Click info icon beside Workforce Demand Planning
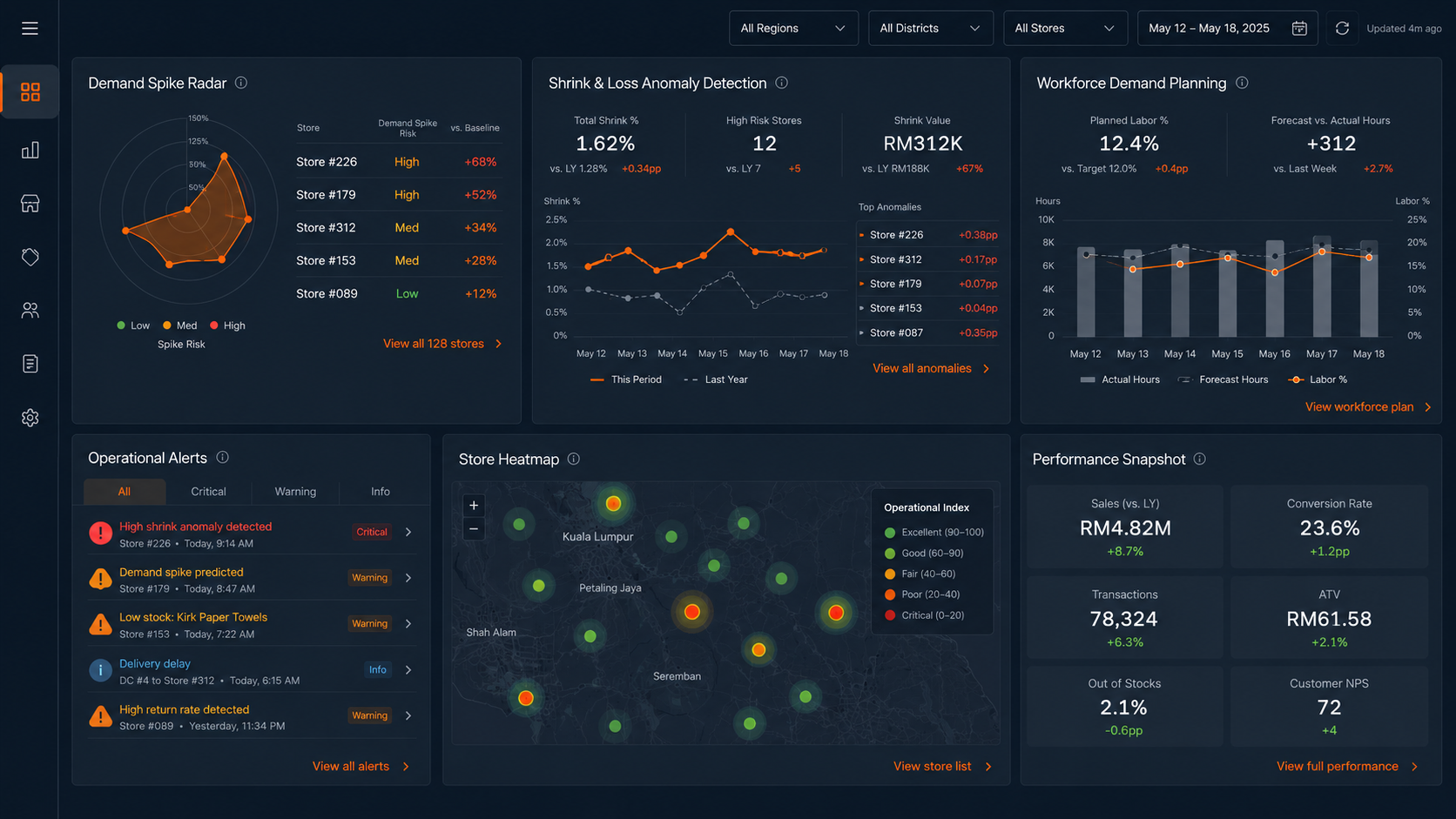Image resolution: width=1456 pixels, height=819 pixels. coord(1242,83)
